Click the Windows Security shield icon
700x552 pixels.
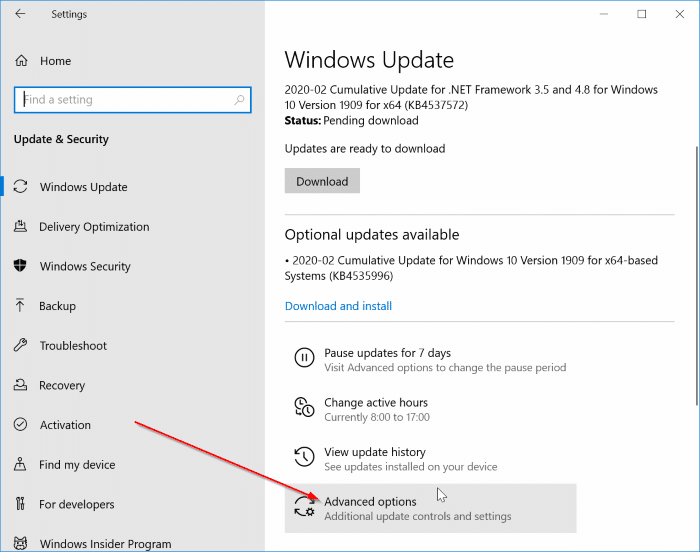(x=20, y=266)
